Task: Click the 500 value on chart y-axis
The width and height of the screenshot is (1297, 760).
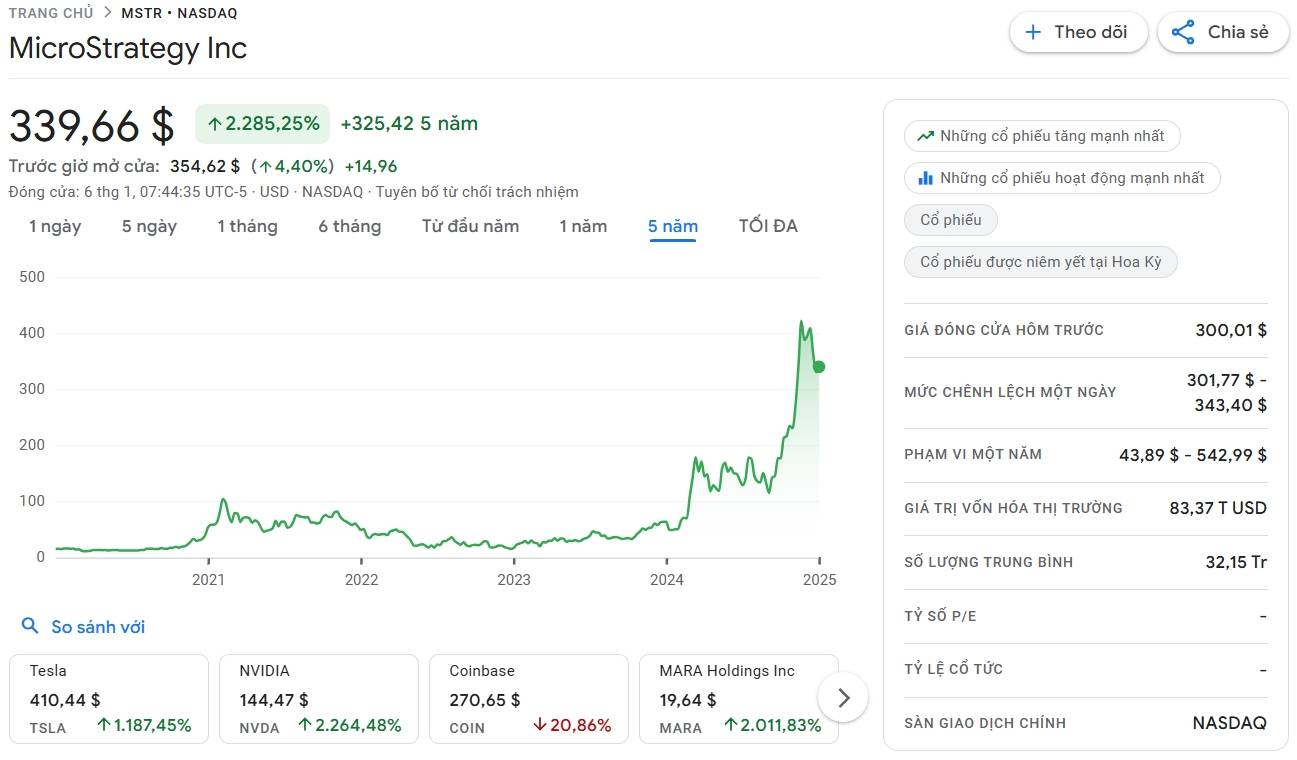Action: [x=33, y=277]
